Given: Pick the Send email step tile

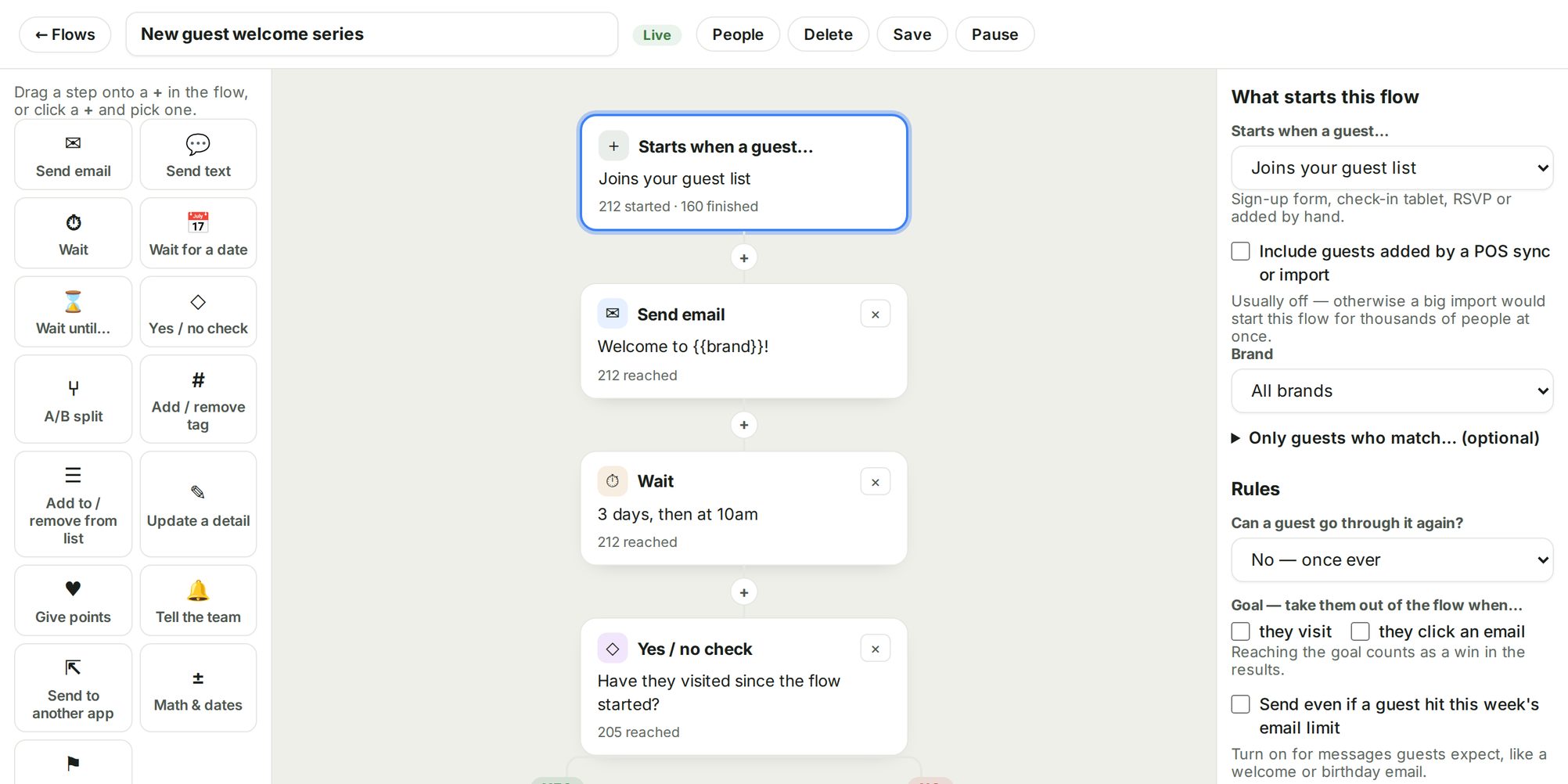Looking at the screenshot, I should point(73,155).
